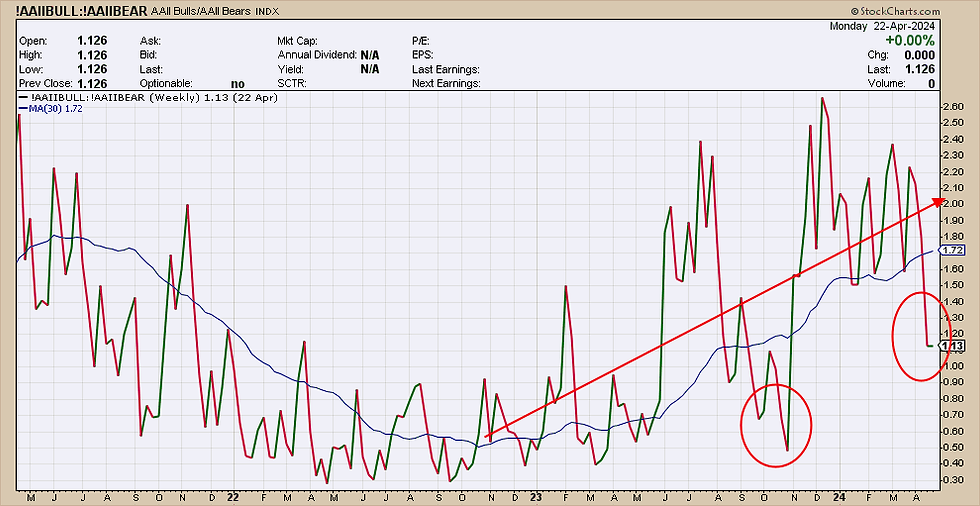
Task: Click the 1.13 last price axis tag
Action: tap(954, 346)
